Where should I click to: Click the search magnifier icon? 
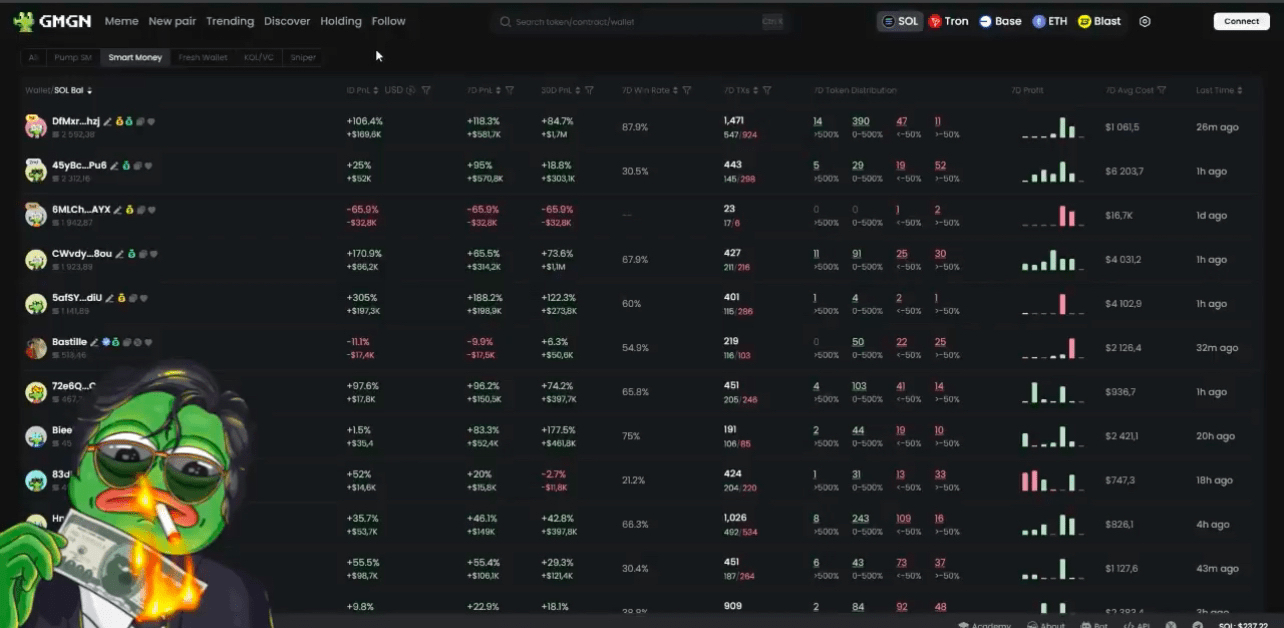pyautogui.click(x=505, y=21)
